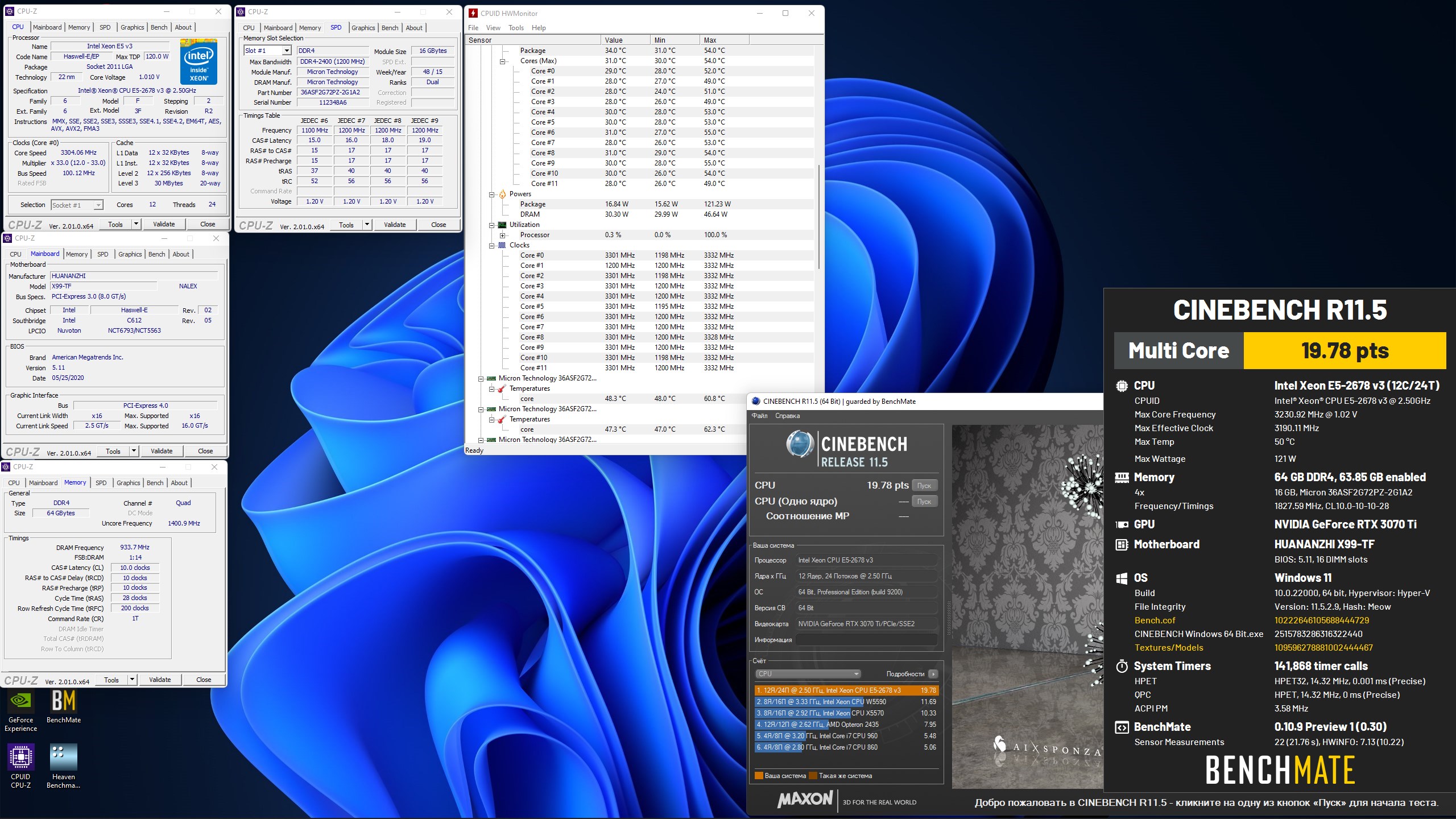
Task: Open the Файл menu in Cinebench
Action: (x=759, y=416)
